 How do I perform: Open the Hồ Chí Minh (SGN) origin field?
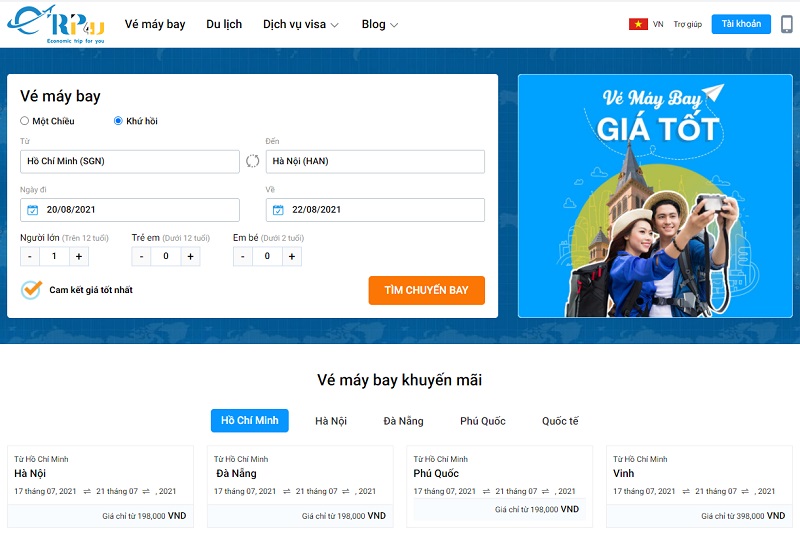(130, 161)
